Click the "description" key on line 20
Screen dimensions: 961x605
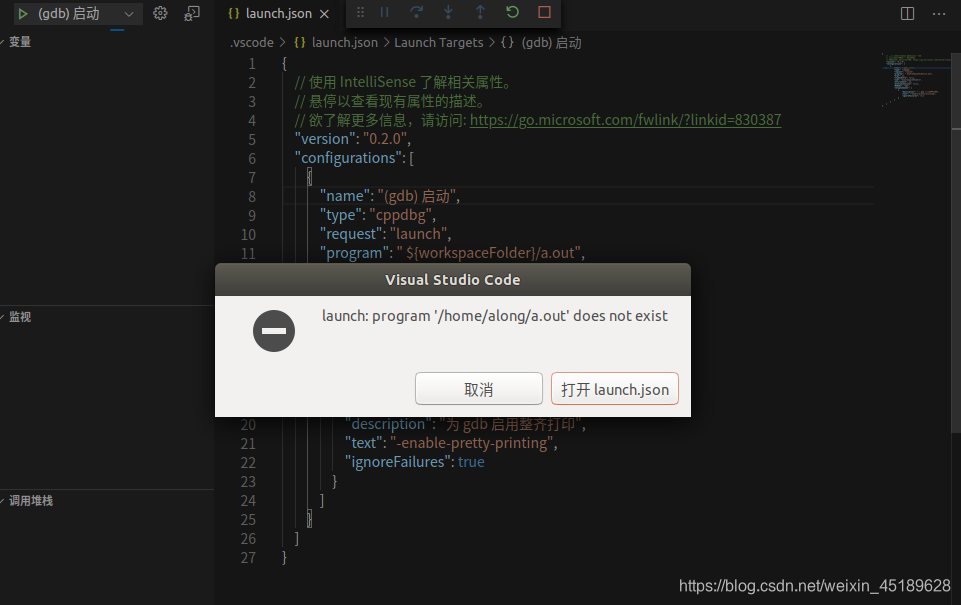click(388, 424)
